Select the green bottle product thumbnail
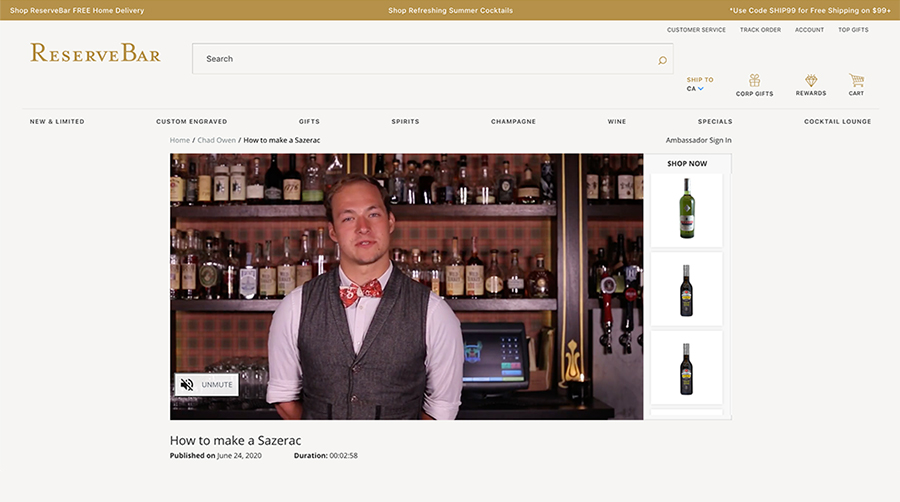This screenshot has height=502, width=900. click(x=686, y=209)
